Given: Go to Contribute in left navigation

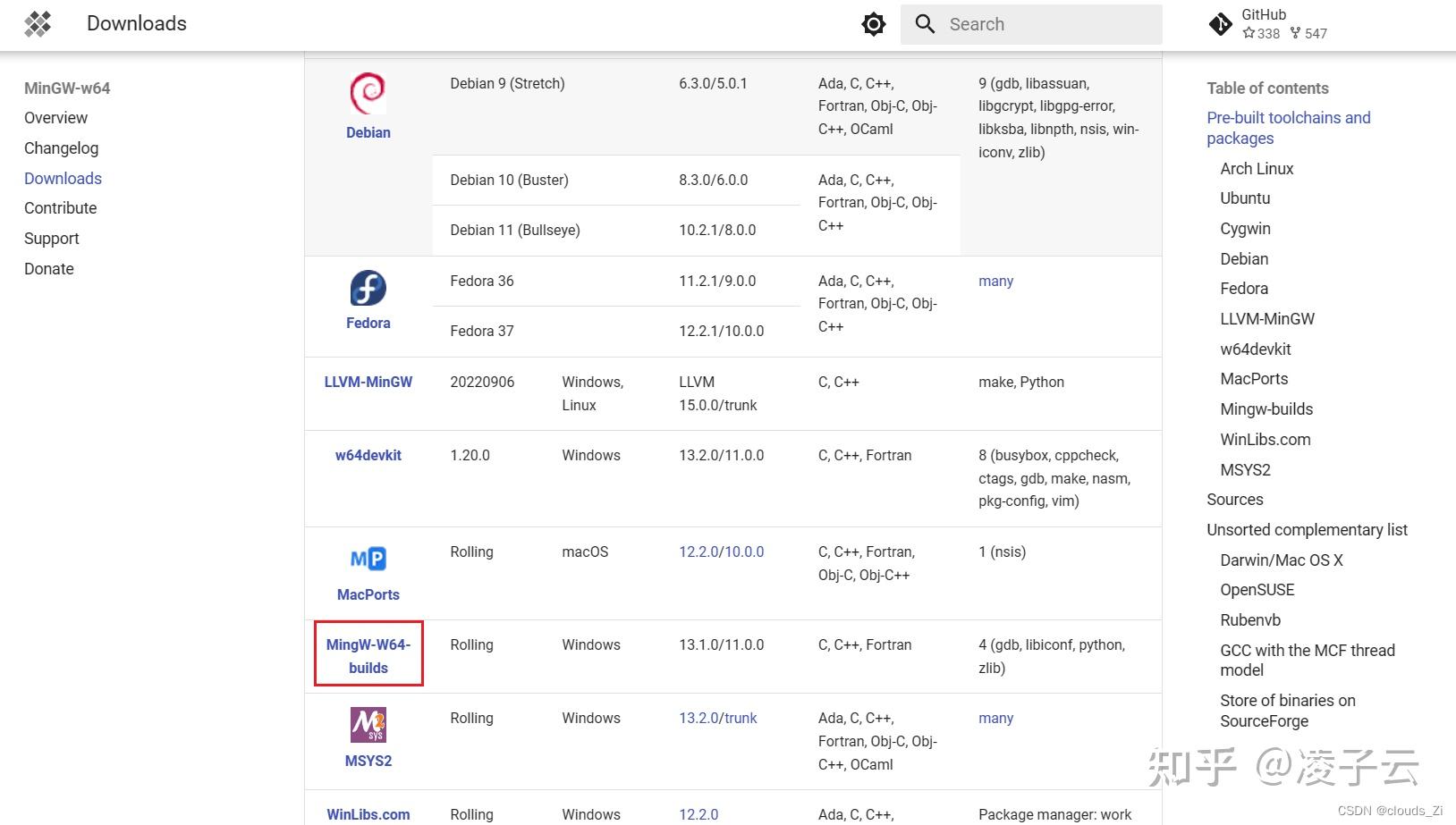Looking at the screenshot, I should 60,208.
